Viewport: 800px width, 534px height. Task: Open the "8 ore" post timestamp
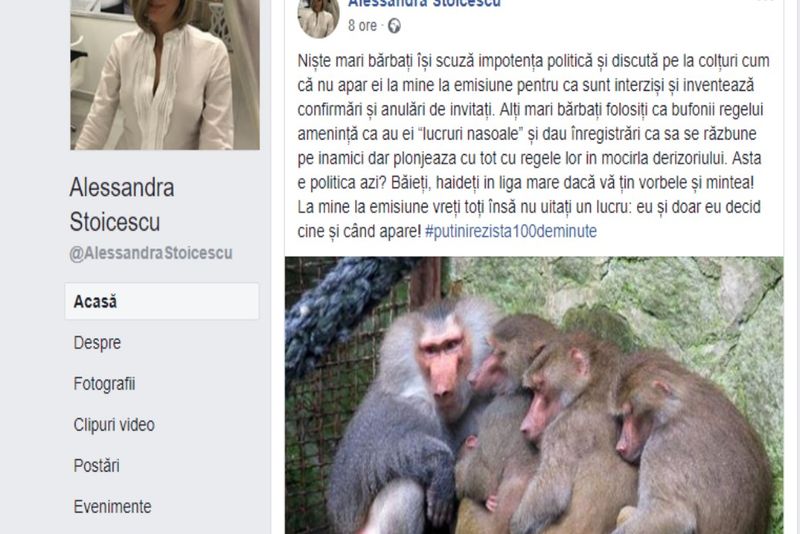tap(362, 26)
